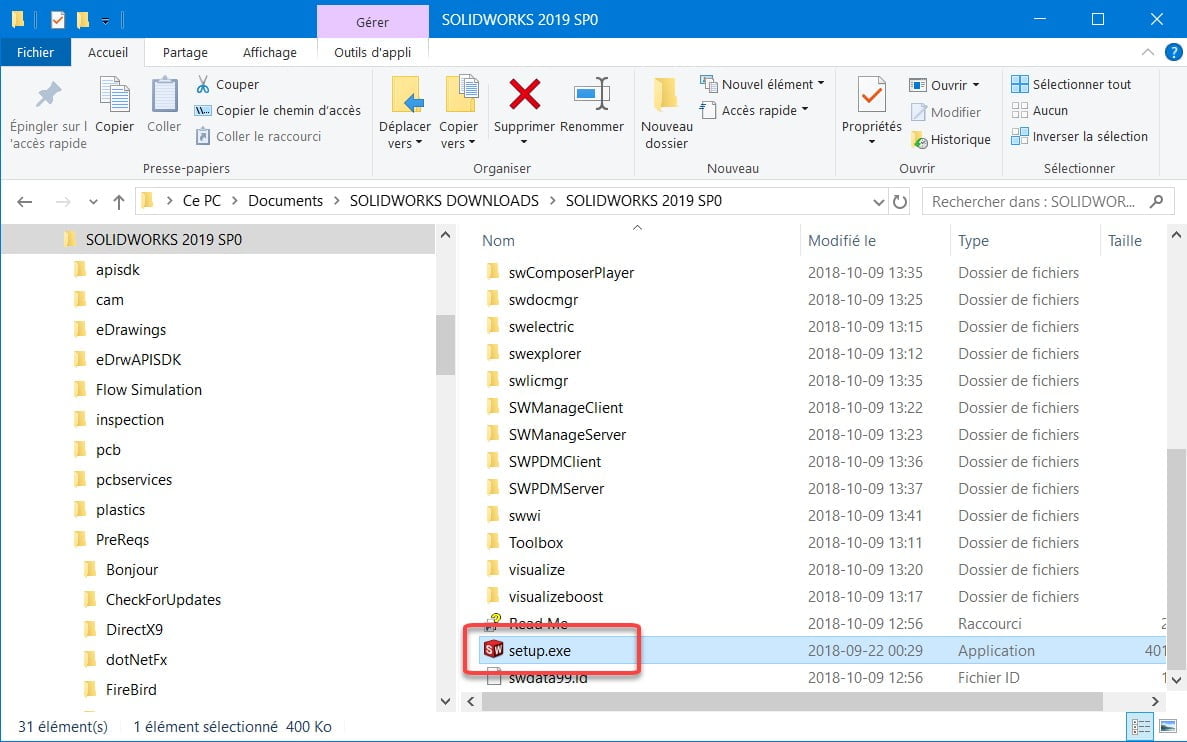Click SOLIDWORKS DOWNLOADS breadcrumb
Image resolution: width=1187 pixels, height=742 pixels.
pyautogui.click(x=444, y=201)
